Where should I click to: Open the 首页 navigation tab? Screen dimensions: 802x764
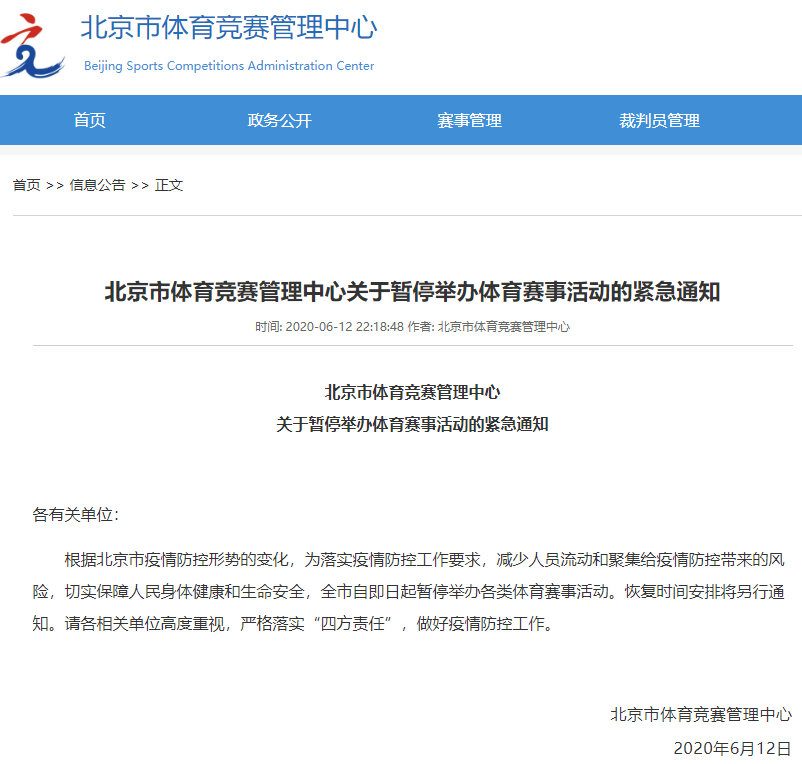[90, 120]
